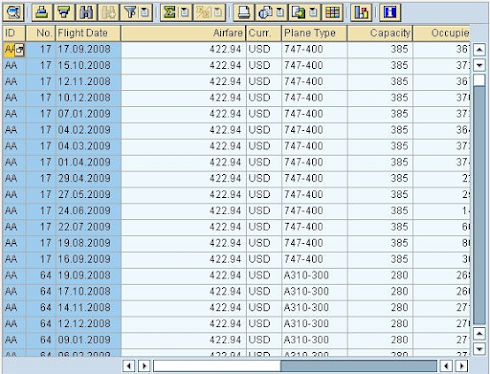Click the down arrow at bottom of vertical scrollbar
This screenshot has height=374, width=490.
pyautogui.click(x=479, y=349)
